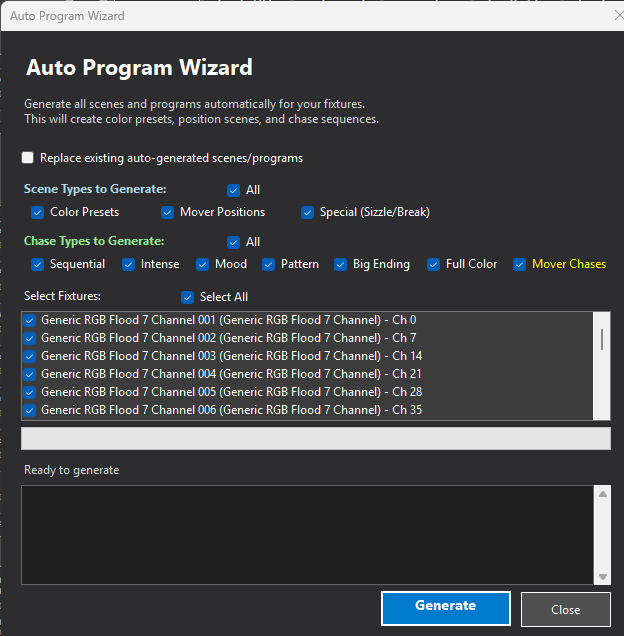Toggle the Chase Types All checkbox
624x636 pixels.
point(233,242)
